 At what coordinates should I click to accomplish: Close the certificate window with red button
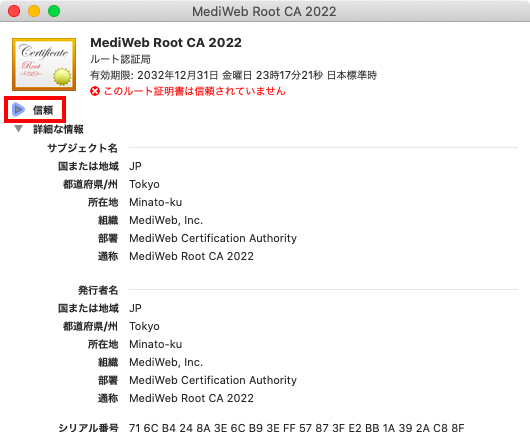click(14, 11)
